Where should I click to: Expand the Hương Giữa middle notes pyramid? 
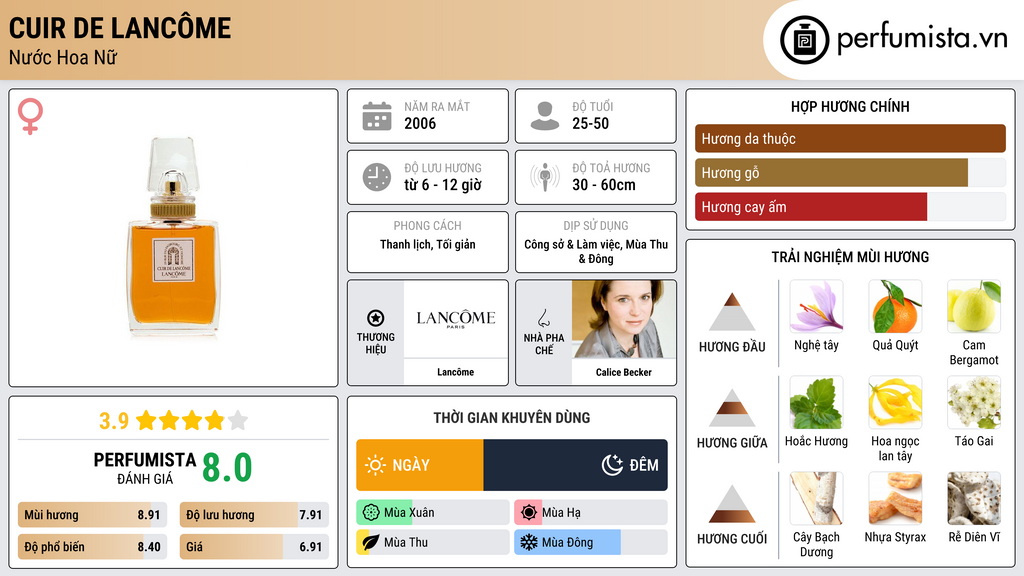pyautogui.click(x=732, y=409)
